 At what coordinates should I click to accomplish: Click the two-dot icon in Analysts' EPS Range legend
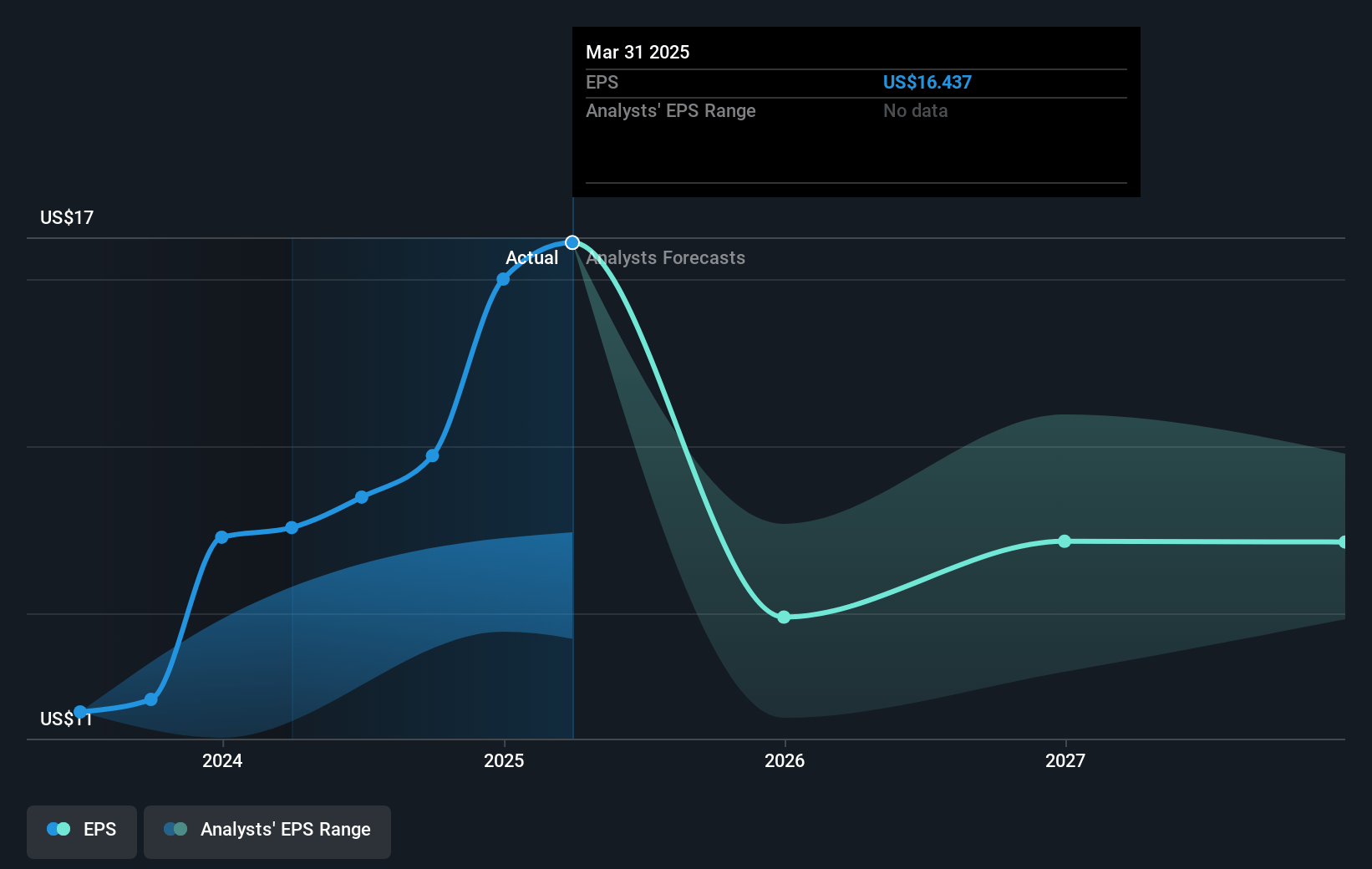(175, 829)
